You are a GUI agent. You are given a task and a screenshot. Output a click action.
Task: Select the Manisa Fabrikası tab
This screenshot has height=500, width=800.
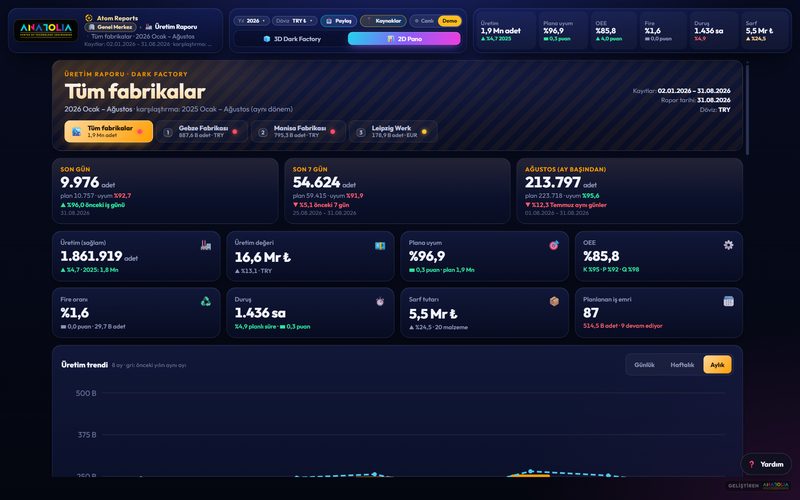point(298,132)
